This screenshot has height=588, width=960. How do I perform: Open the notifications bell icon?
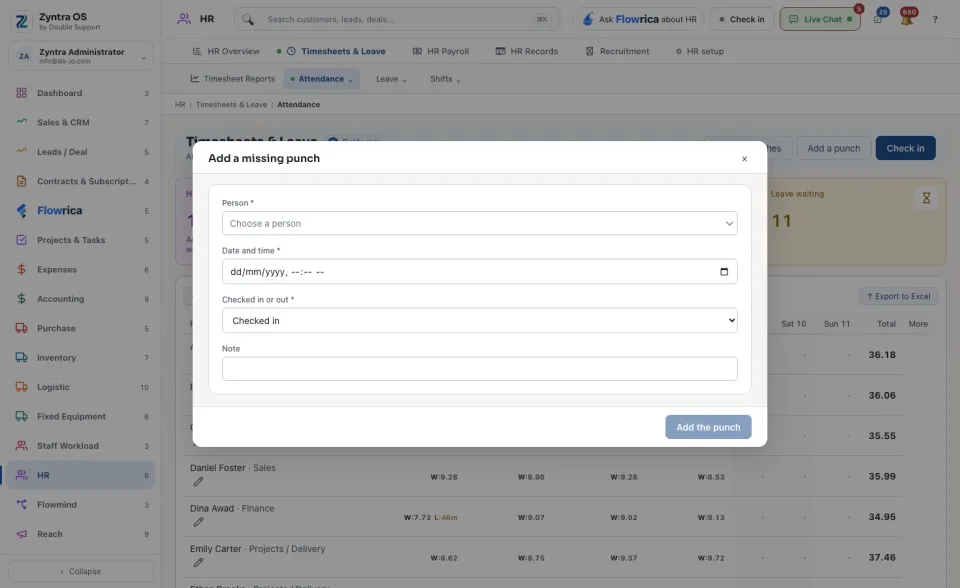pos(907,19)
